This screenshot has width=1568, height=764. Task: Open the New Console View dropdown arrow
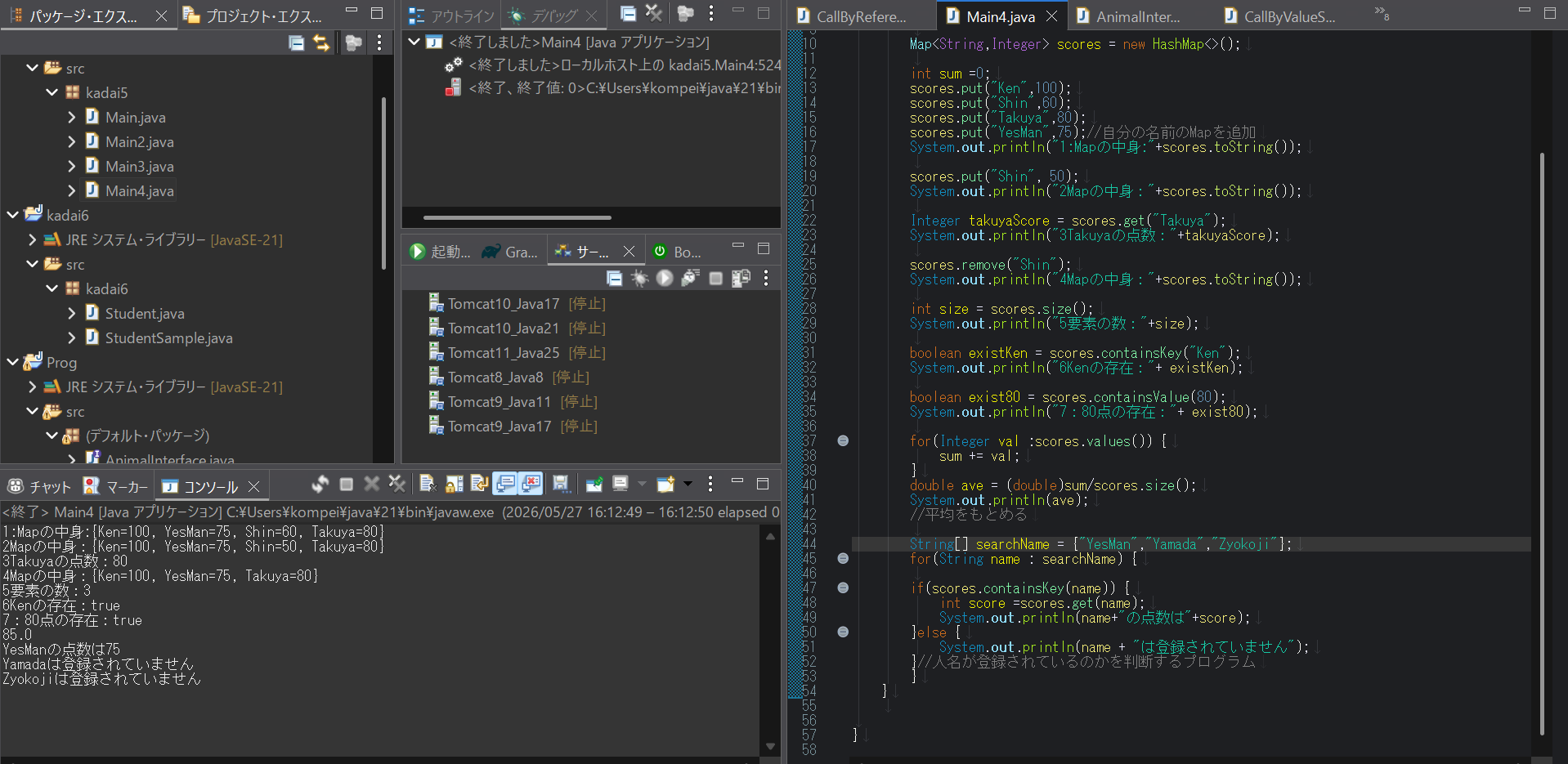click(x=688, y=485)
